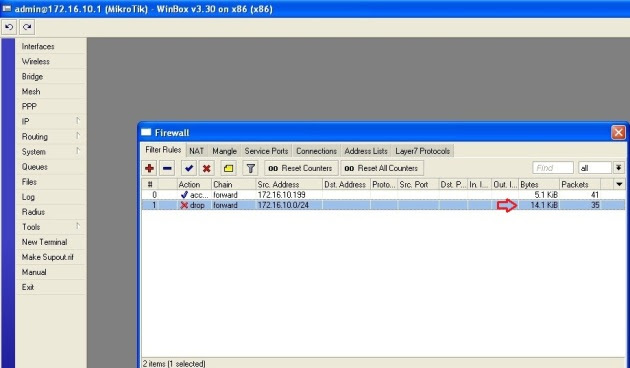This screenshot has width=630, height=368.
Task: Disable rule with red X icon
Action: pyautogui.click(x=207, y=168)
